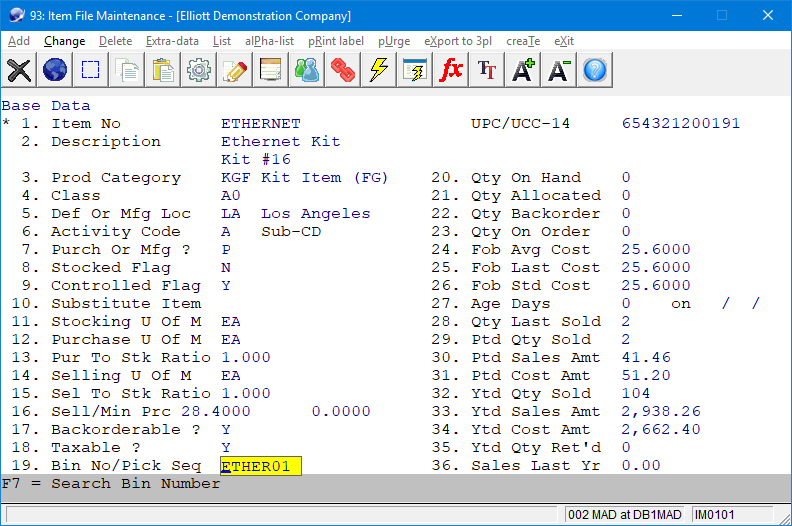Click the description value Ethernet Kit
792x526 pixels.
tap(280, 141)
